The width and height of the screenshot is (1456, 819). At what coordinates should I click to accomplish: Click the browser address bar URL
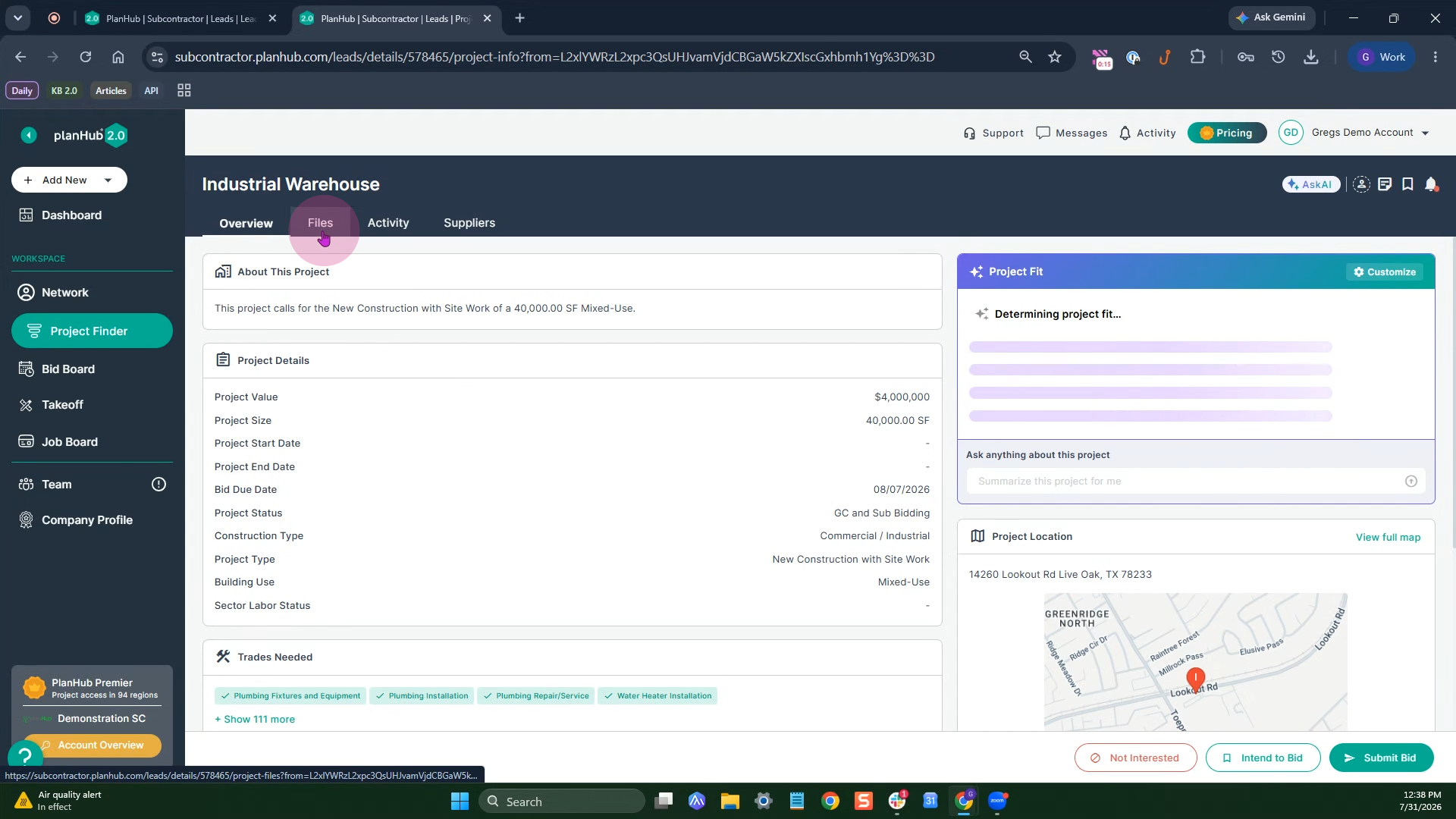(x=554, y=57)
